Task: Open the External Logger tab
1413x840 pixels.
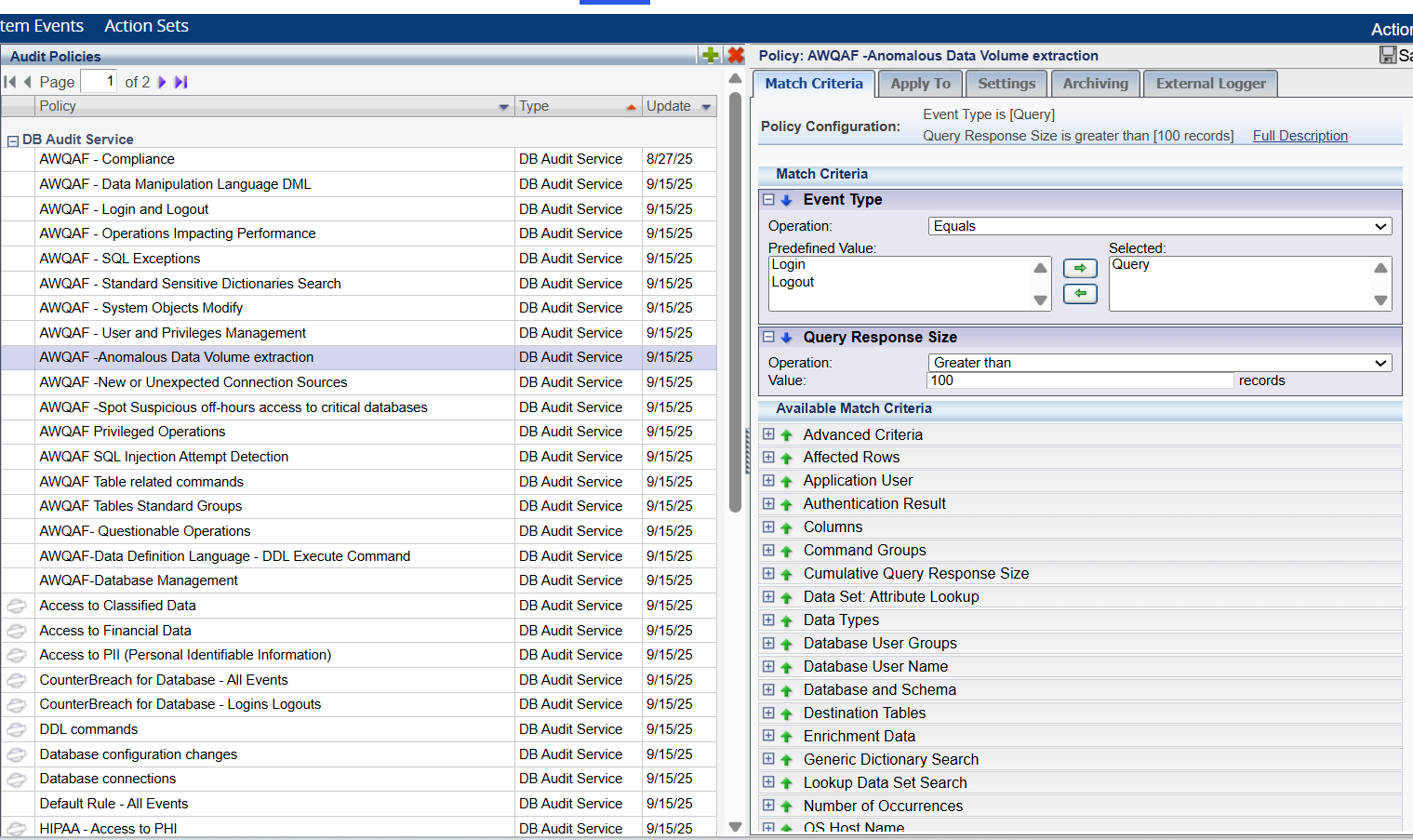Action: [x=1210, y=84]
